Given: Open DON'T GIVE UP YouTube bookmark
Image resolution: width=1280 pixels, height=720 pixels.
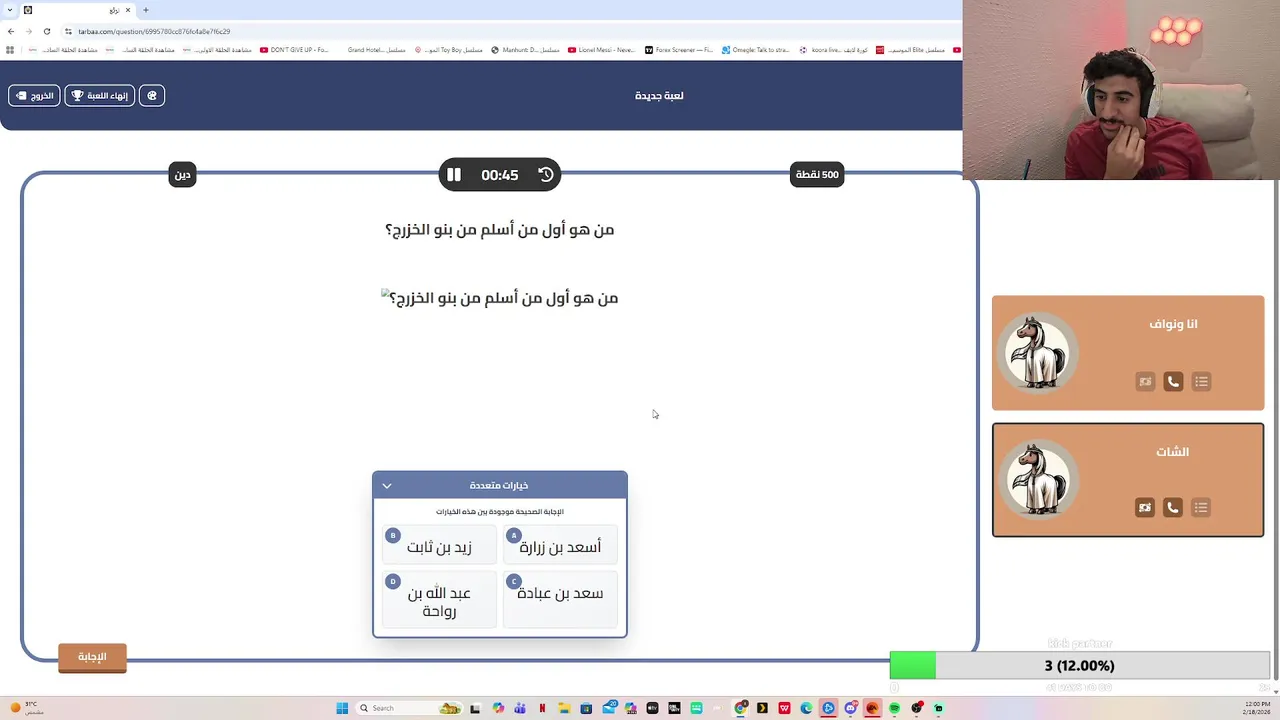Looking at the screenshot, I should click(294, 49).
